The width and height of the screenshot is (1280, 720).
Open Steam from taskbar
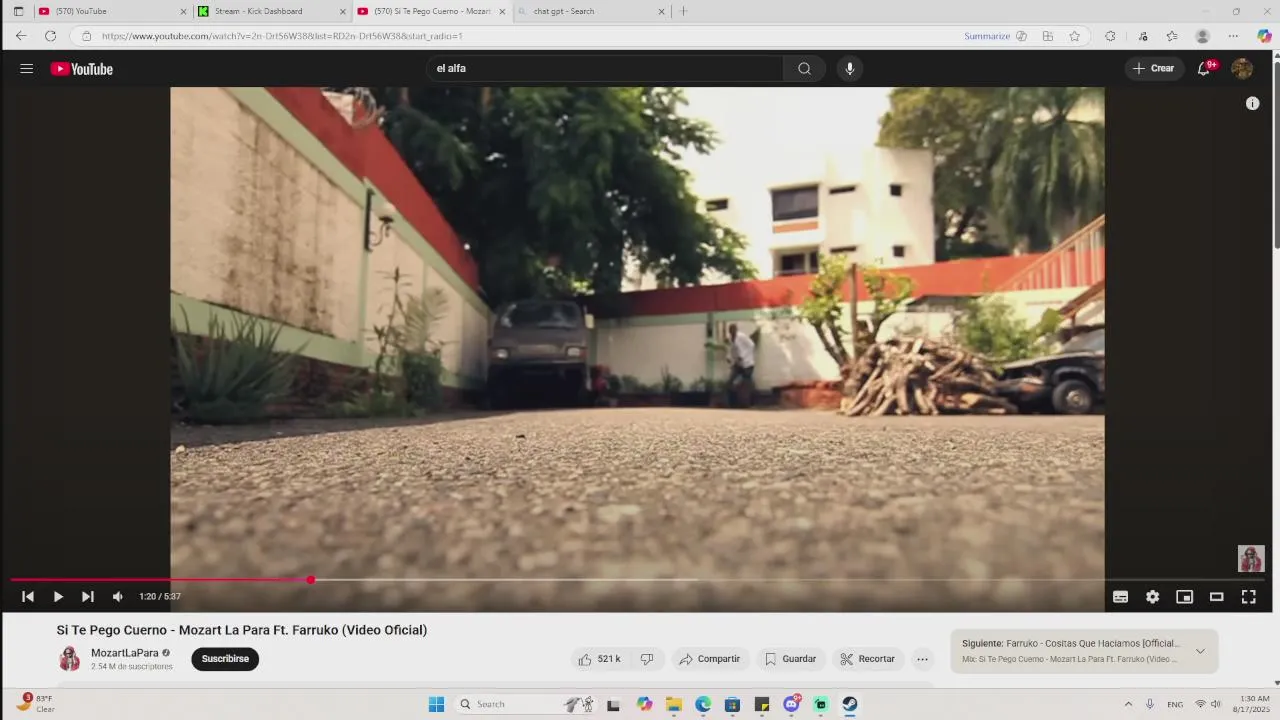click(x=849, y=704)
